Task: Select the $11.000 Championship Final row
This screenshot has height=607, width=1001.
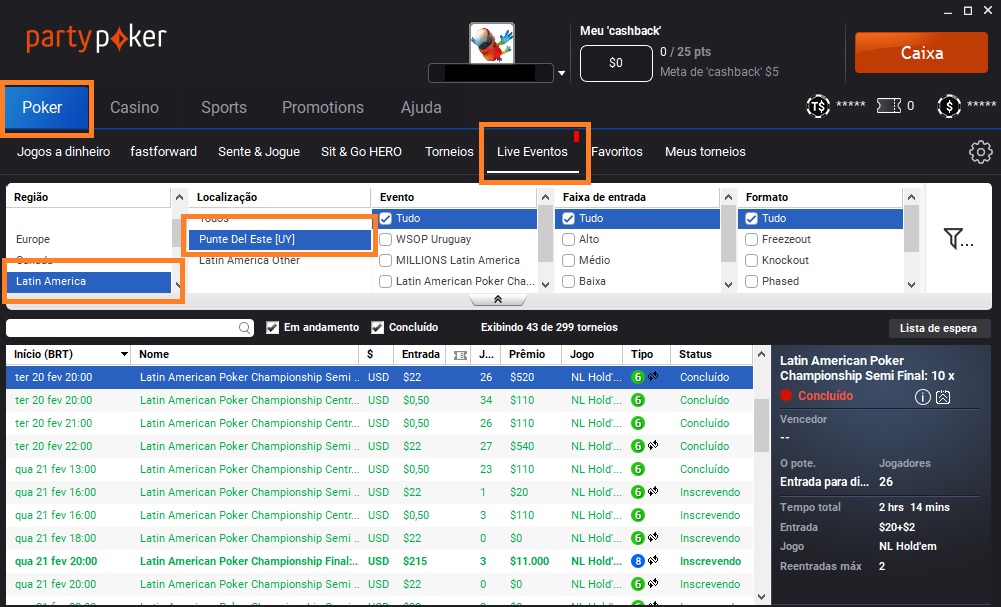Action: (x=379, y=561)
